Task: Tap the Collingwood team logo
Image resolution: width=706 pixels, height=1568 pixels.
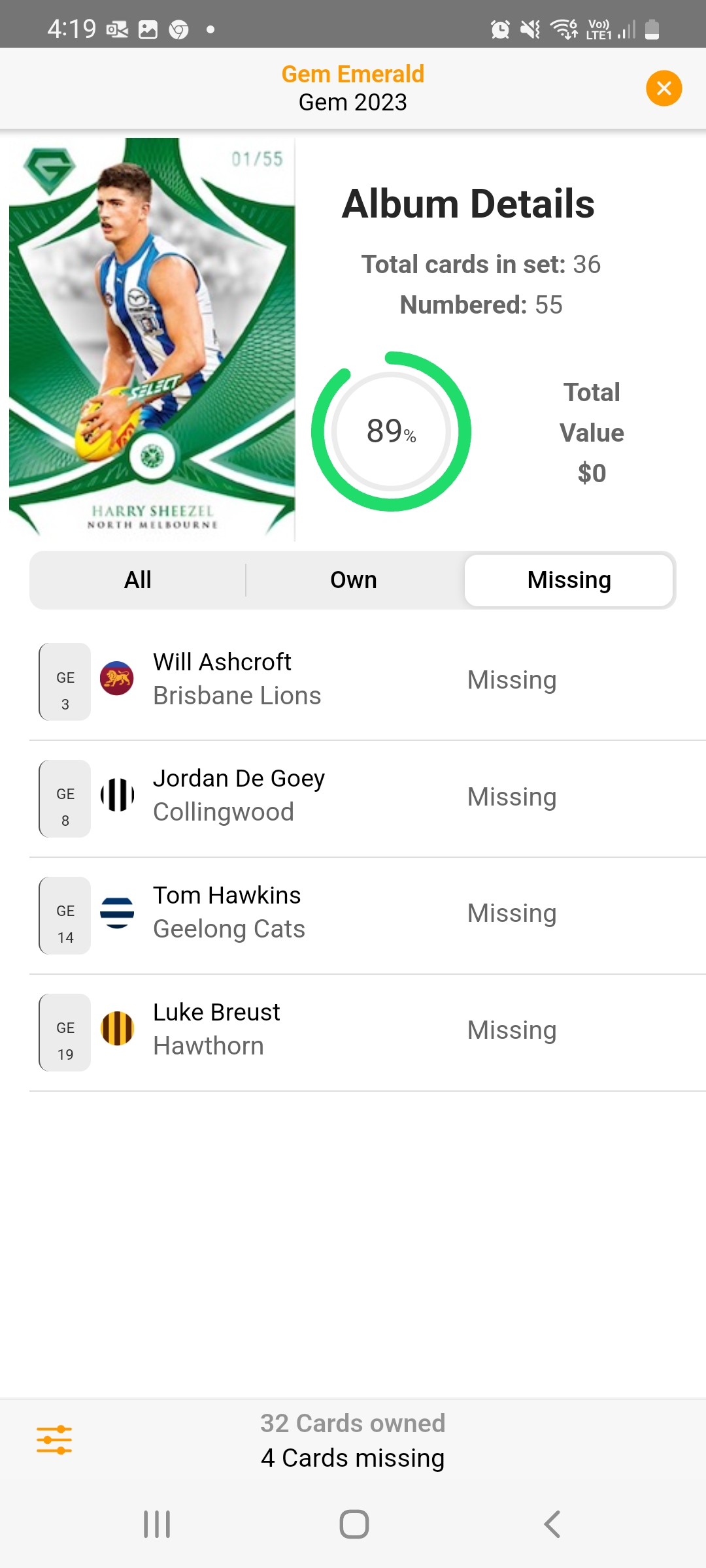Action: pyautogui.click(x=117, y=795)
